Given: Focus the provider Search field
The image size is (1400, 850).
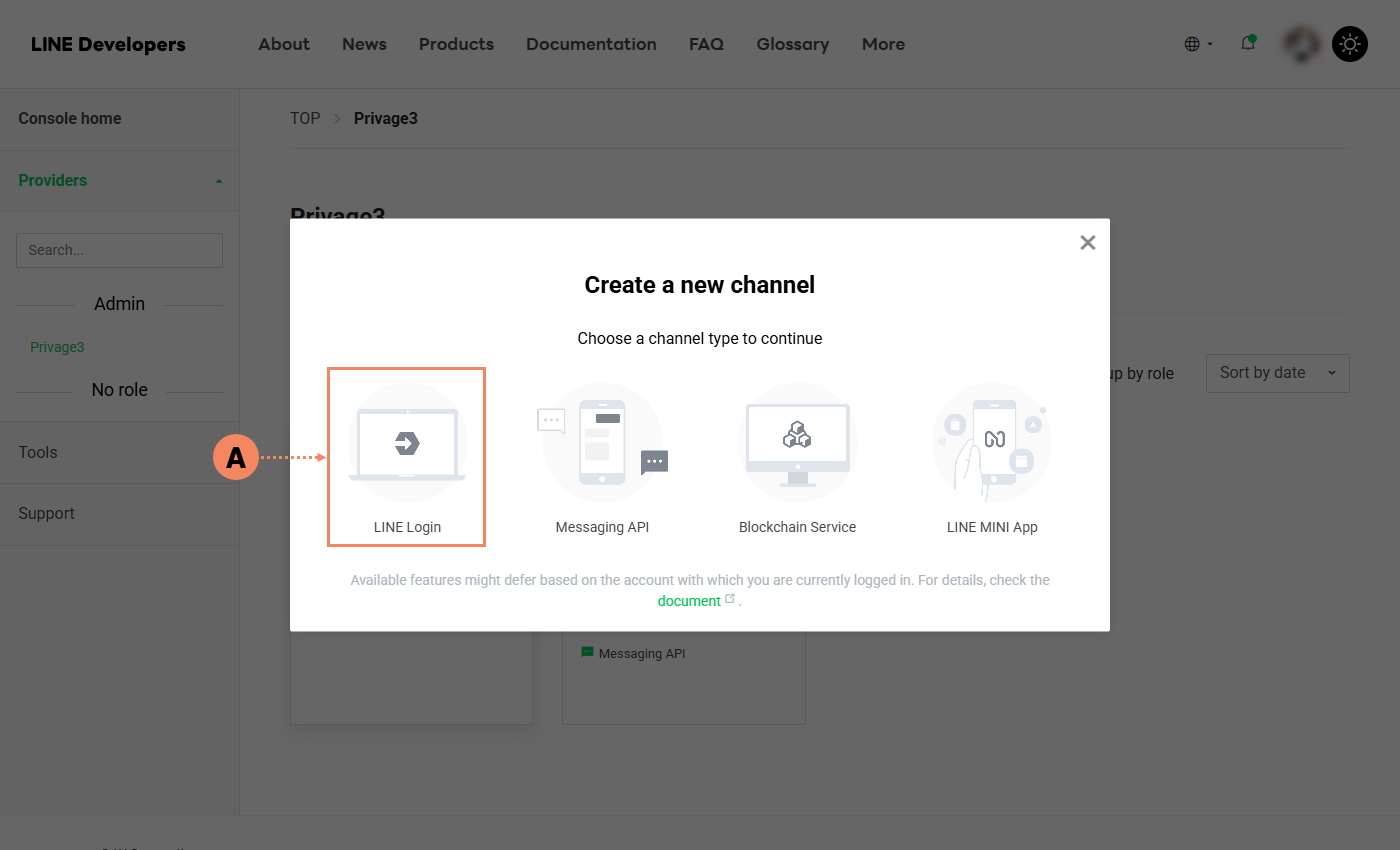Looking at the screenshot, I should tap(119, 250).
